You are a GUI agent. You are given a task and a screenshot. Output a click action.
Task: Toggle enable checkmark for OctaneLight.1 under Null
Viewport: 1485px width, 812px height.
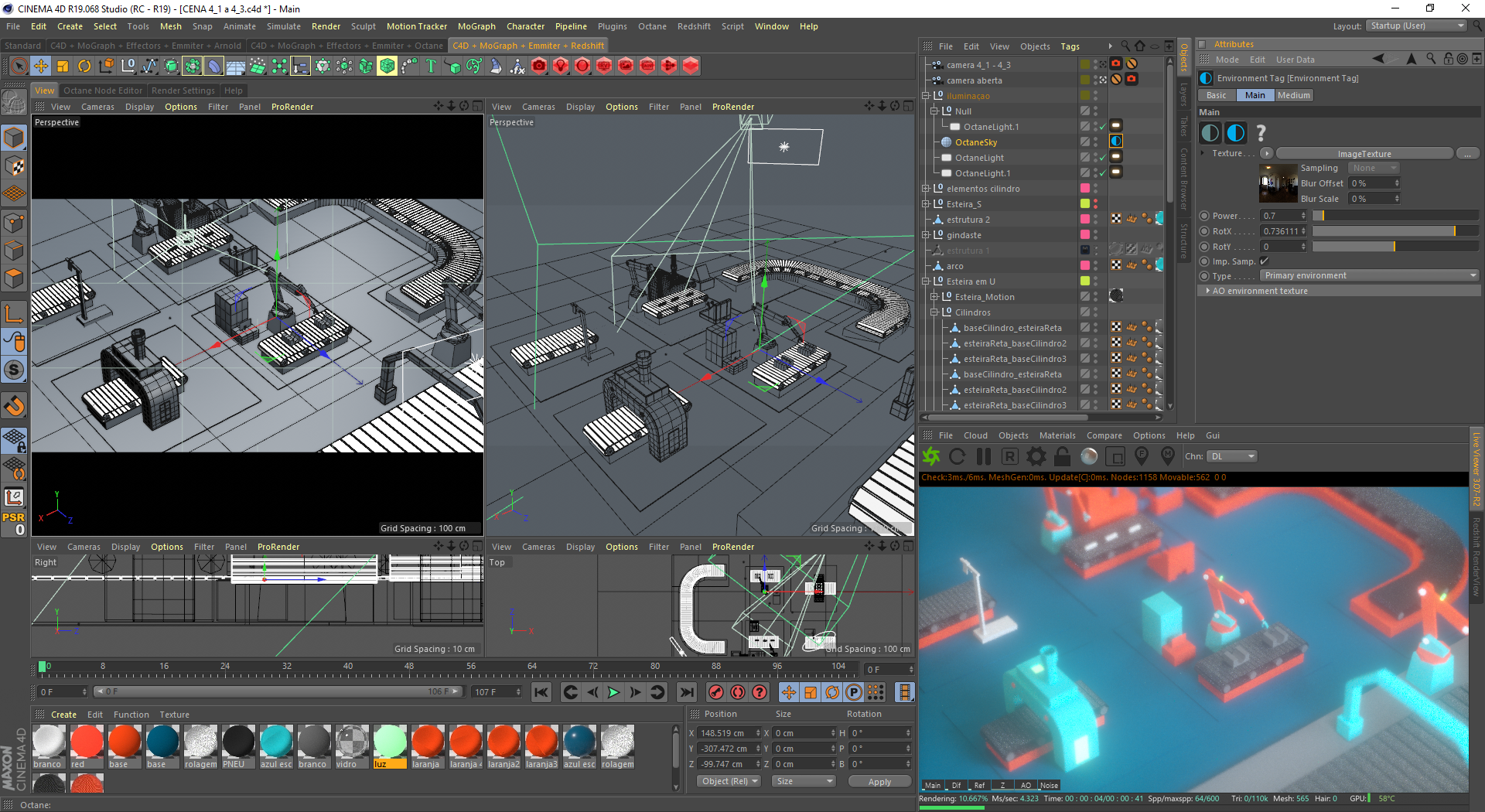coord(1102,127)
